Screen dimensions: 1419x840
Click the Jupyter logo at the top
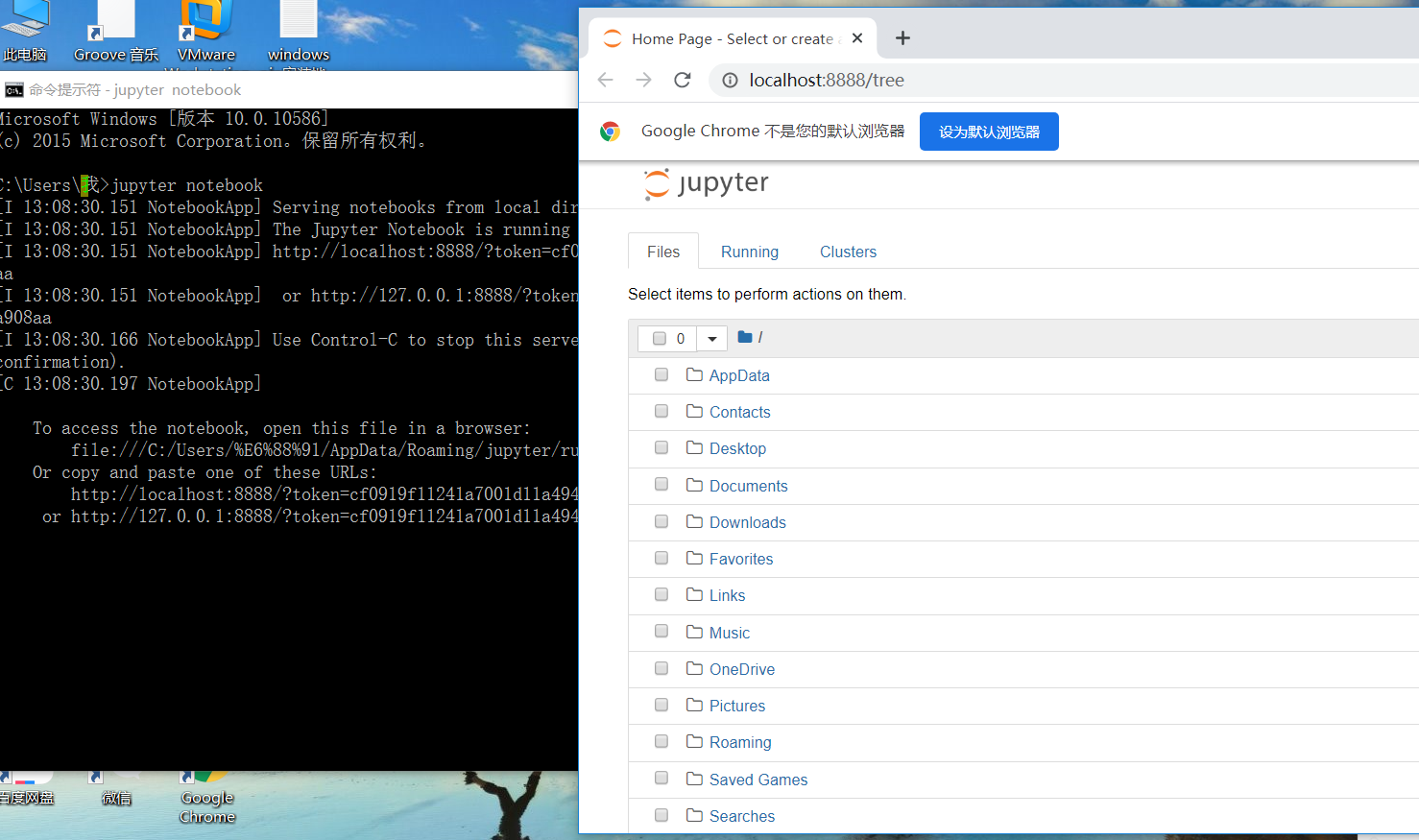(706, 183)
